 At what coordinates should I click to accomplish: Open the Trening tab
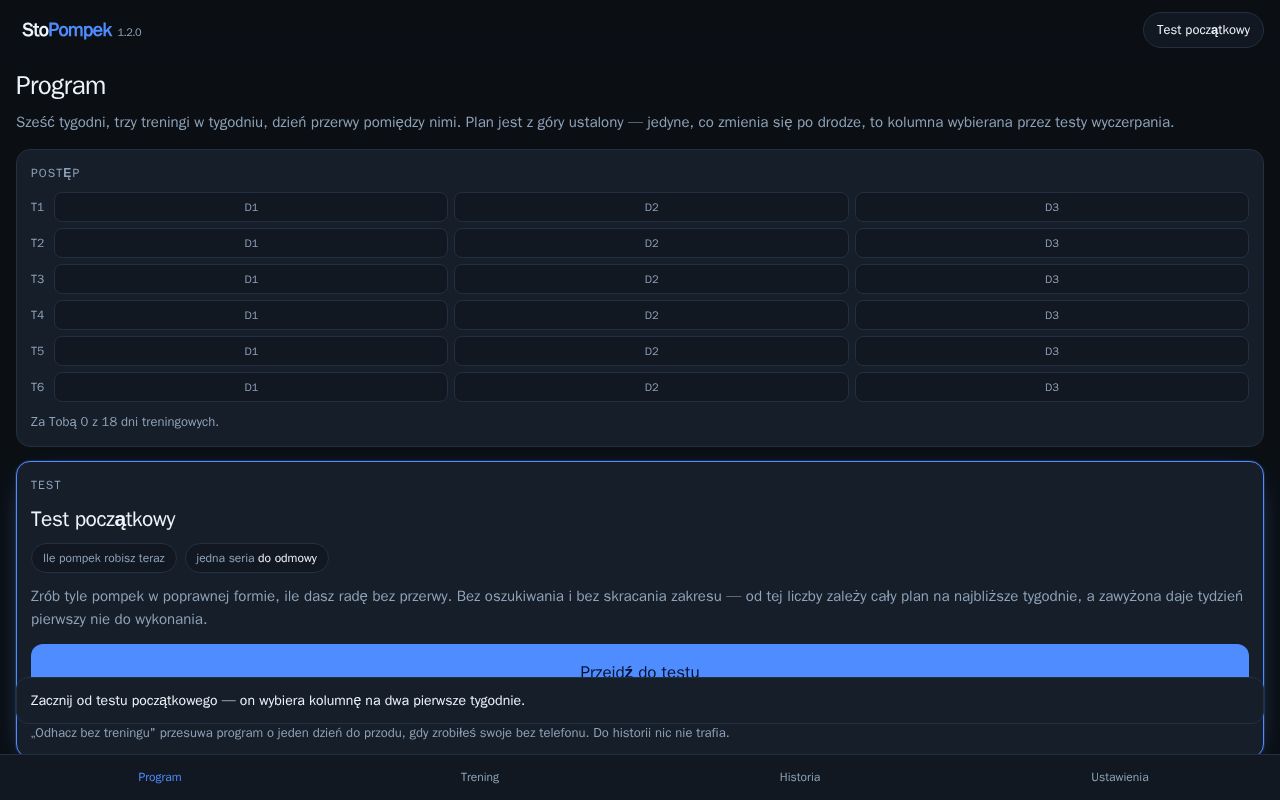coord(480,777)
